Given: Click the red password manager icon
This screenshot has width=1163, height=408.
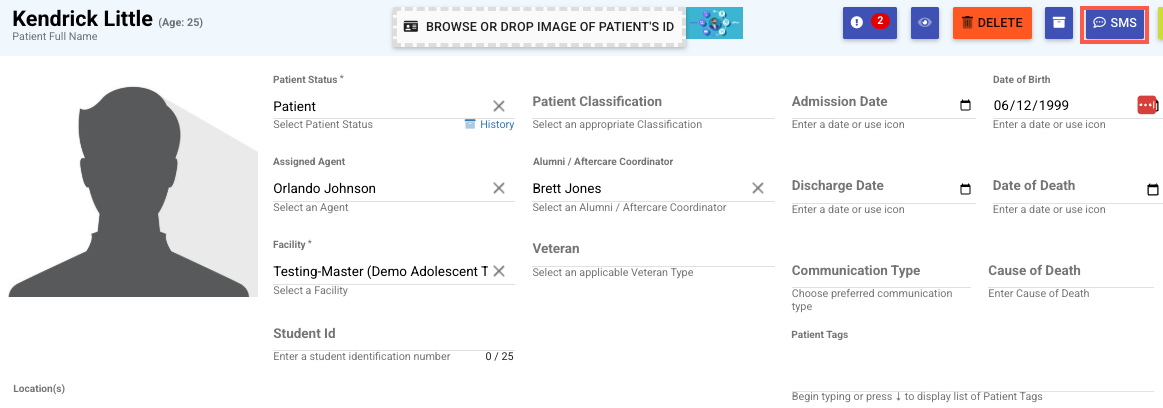Looking at the screenshot, I should pos(1146,105).
